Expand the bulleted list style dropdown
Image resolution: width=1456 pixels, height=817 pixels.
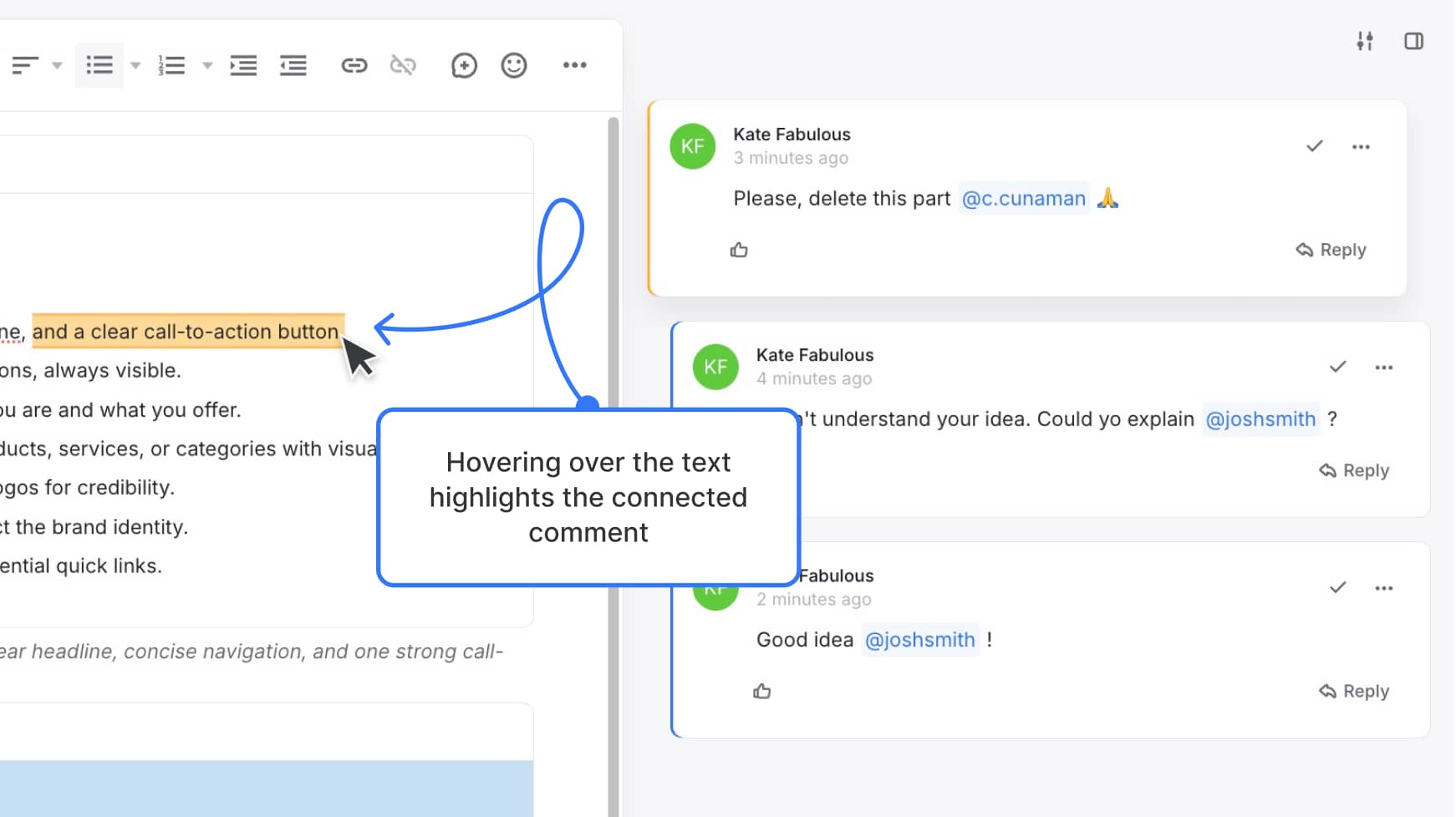[135, 65]
